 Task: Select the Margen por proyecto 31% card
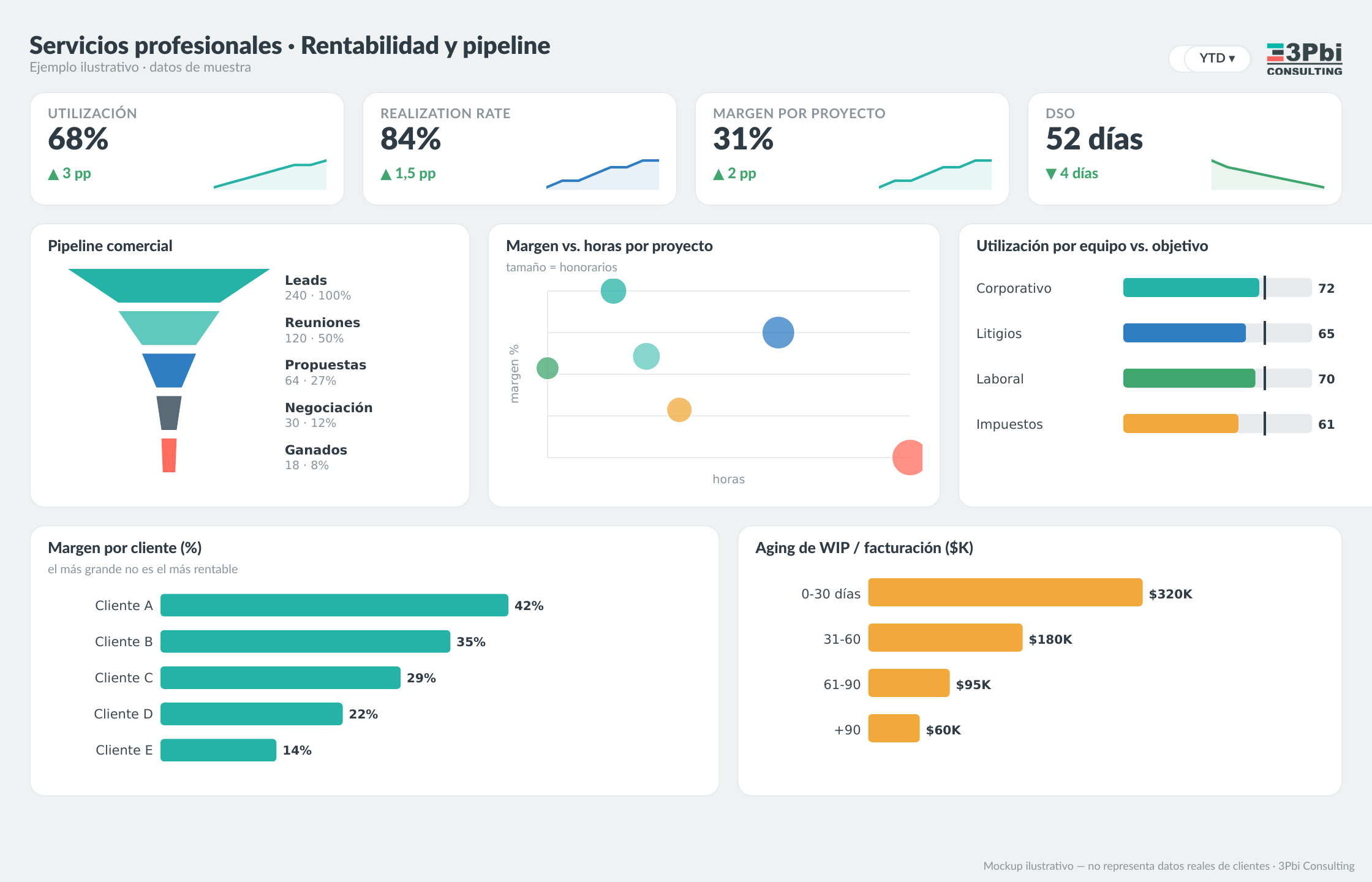click(852, 149)
